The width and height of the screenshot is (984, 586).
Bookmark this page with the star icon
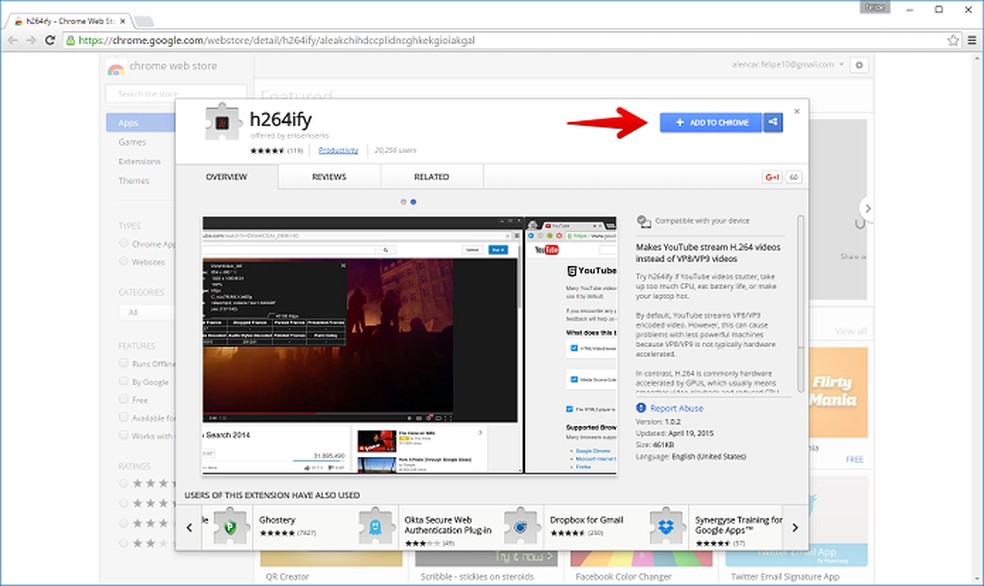[953, 40]
